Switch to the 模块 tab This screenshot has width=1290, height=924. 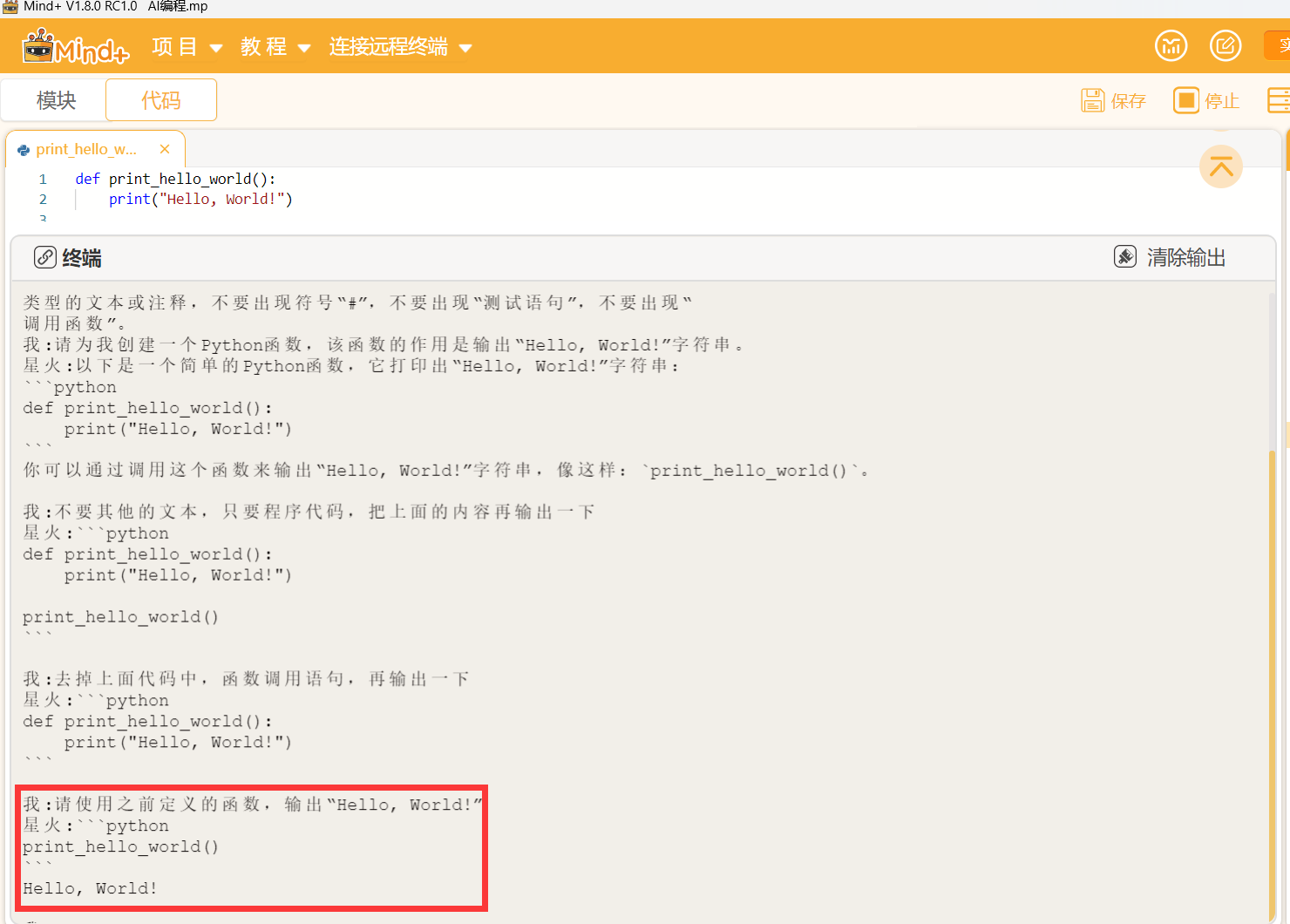[56, 100]
